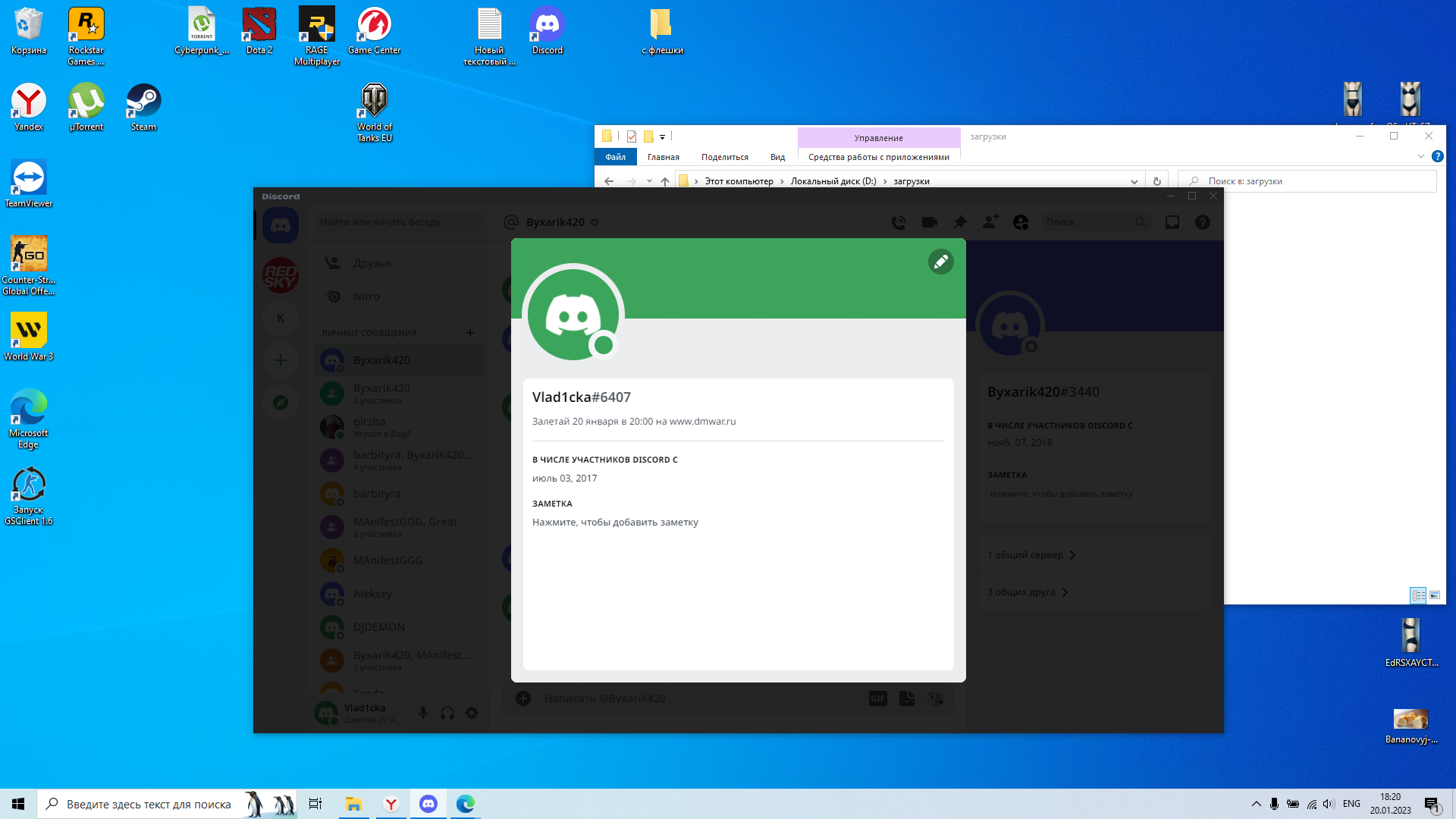This screenshot has height=819, width=1456.
Task: Open Discord home button
Action: 281,225
